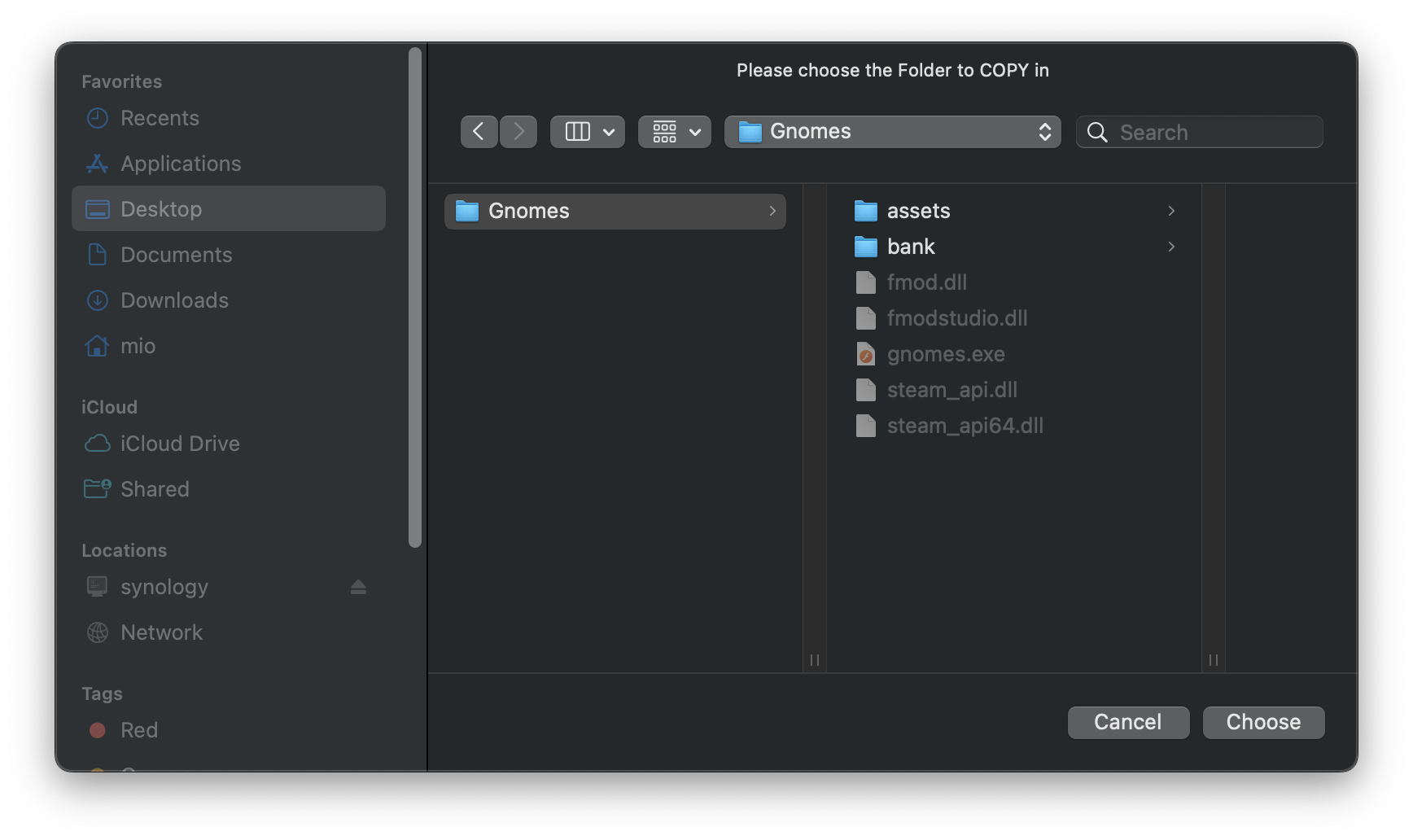Viewport: 1413px width, 840px height.
Task: Open the column view options dropdown
Action: coord(587,132)
